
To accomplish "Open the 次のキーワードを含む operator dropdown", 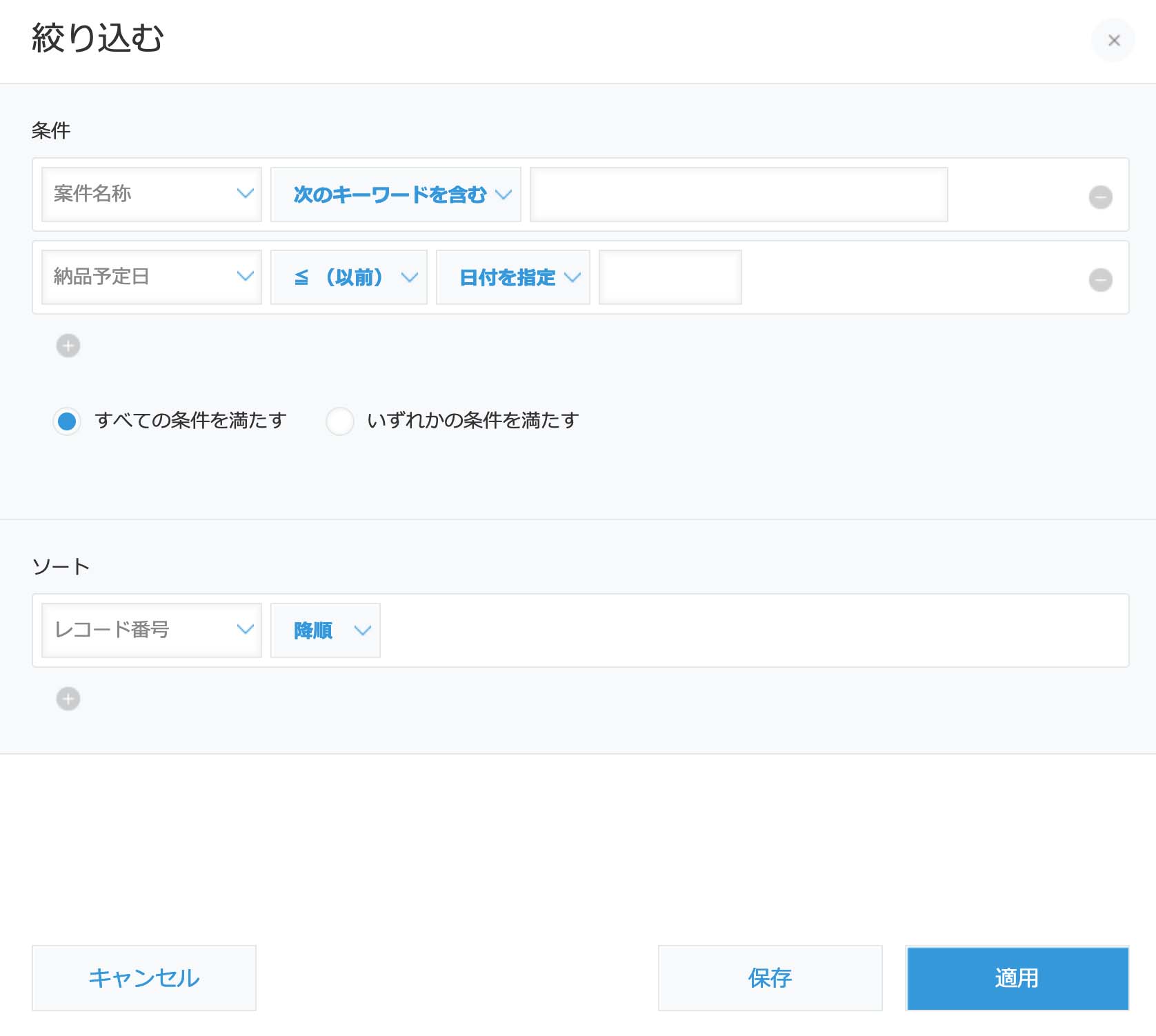I will pyautogui.click(x=396, y=195).
